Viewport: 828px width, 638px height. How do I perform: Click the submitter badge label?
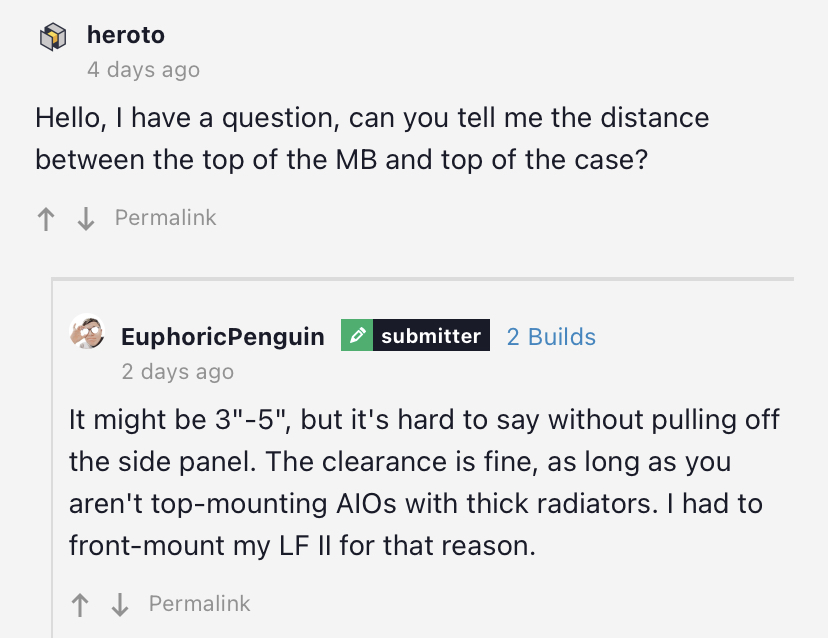click(x=430, y=336)
